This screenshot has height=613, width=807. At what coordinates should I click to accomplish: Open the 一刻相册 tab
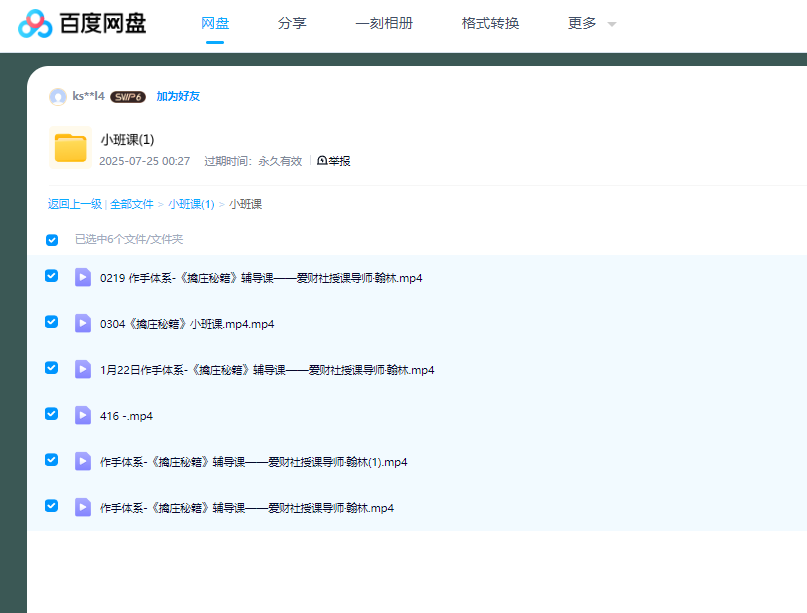(x=384, y=23)
